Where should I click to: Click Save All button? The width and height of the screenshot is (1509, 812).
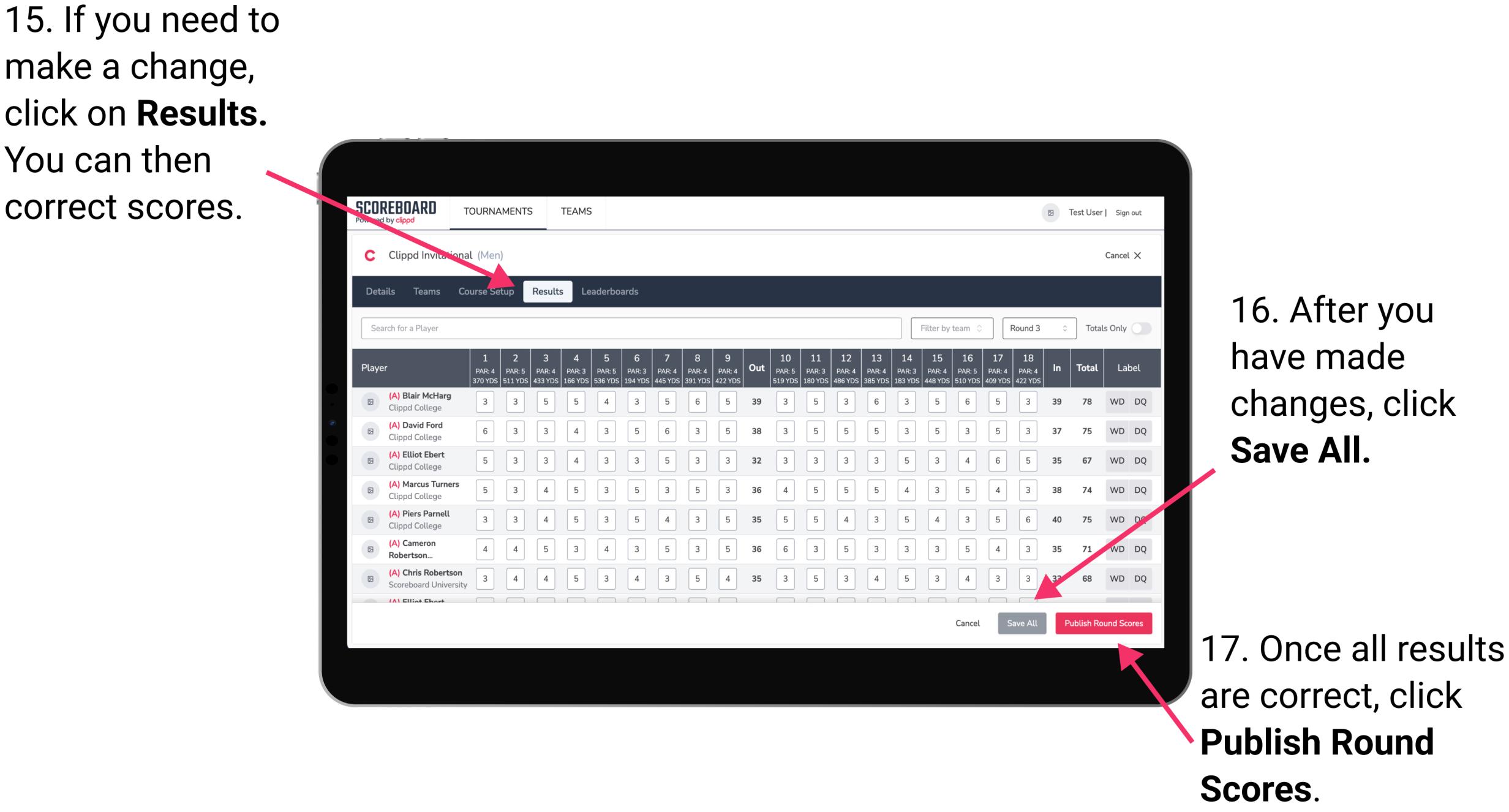[1020, 622]
